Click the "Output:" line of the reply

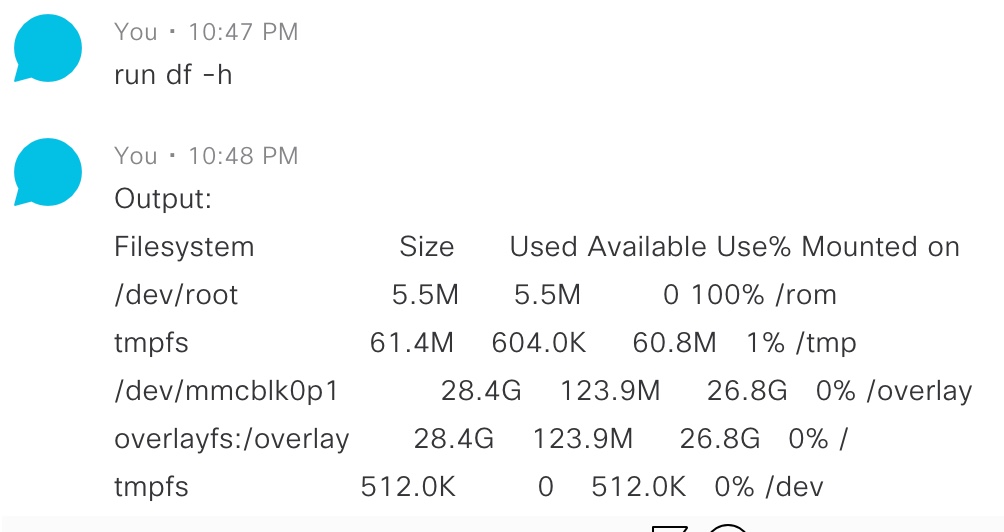pyautogui.click(x=163, y=199)
